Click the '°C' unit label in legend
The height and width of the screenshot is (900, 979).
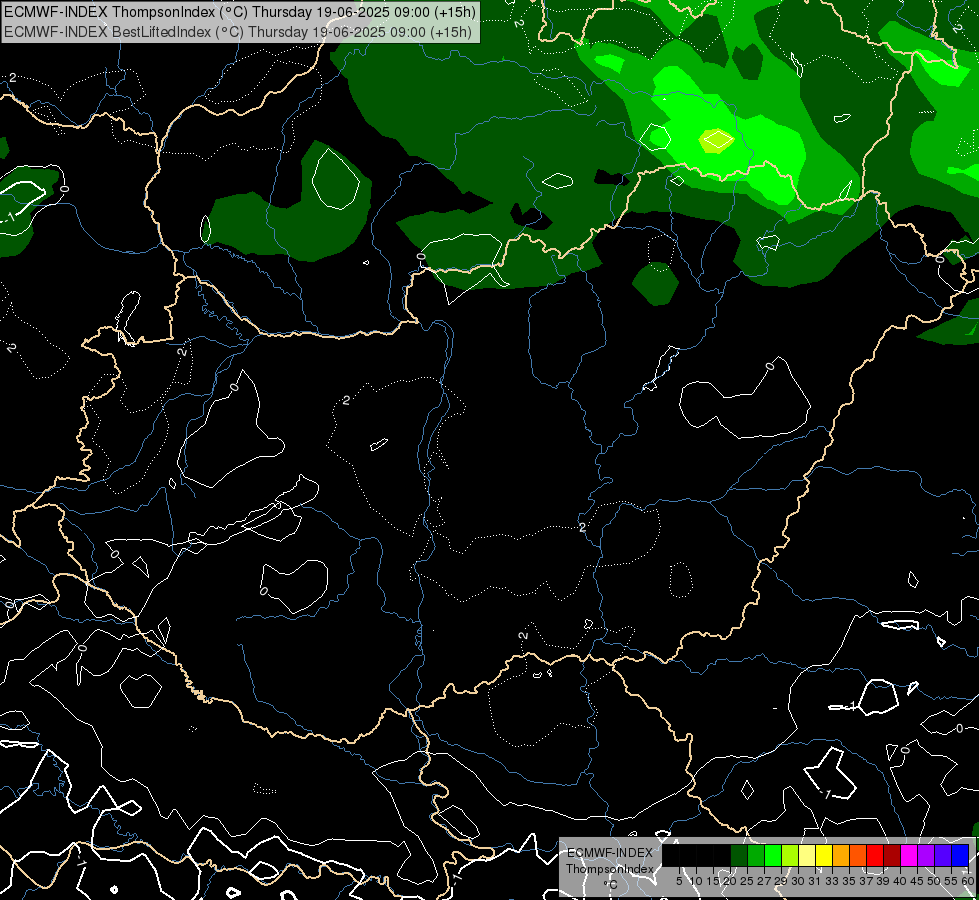(611, 884)
